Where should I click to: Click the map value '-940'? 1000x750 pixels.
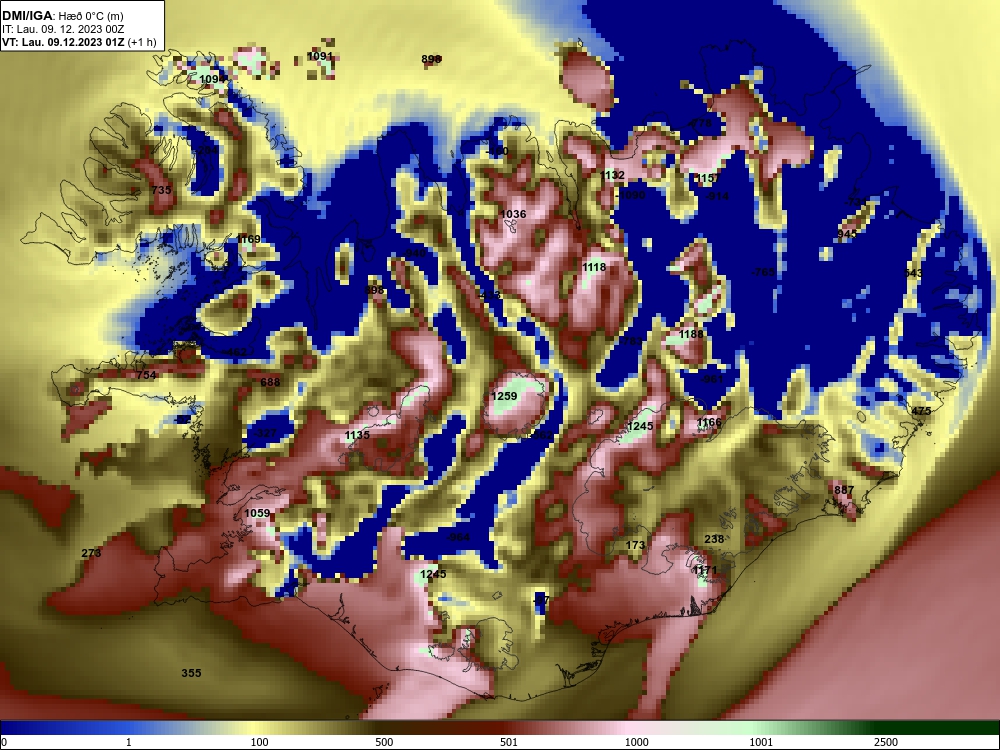[415, 253]
